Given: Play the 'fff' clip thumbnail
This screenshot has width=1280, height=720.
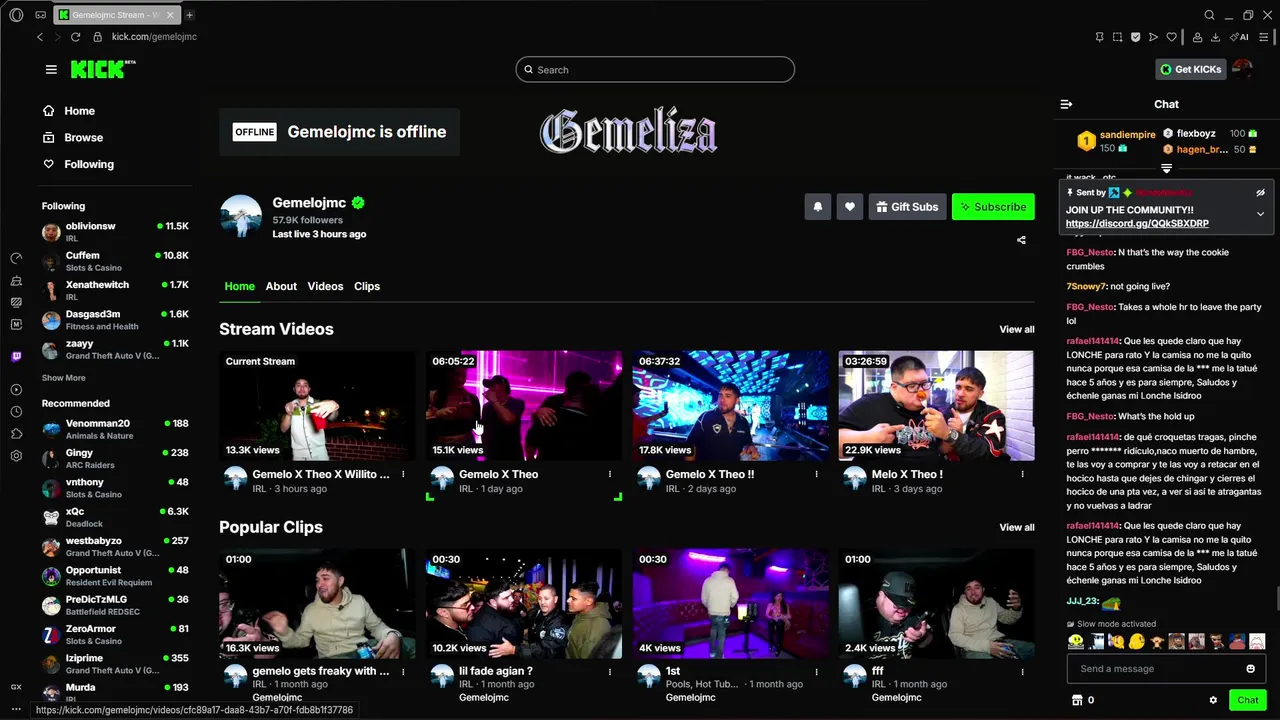Looking at the screenshot, I should [x=936, y=603].
